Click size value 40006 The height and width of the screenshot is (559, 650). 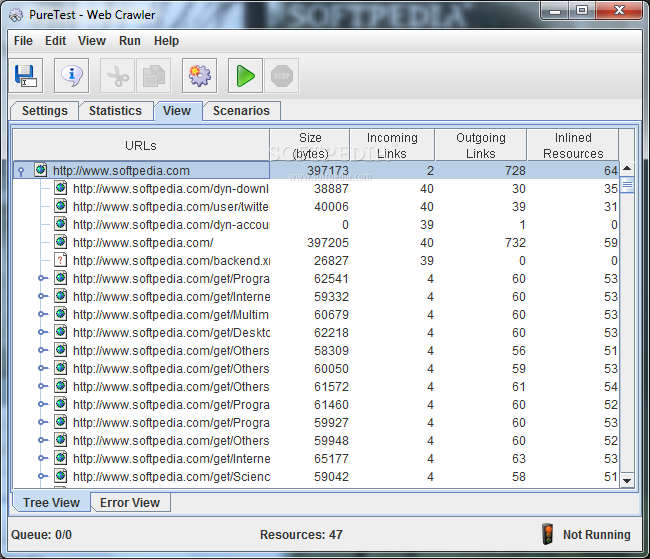click(331, 207)
